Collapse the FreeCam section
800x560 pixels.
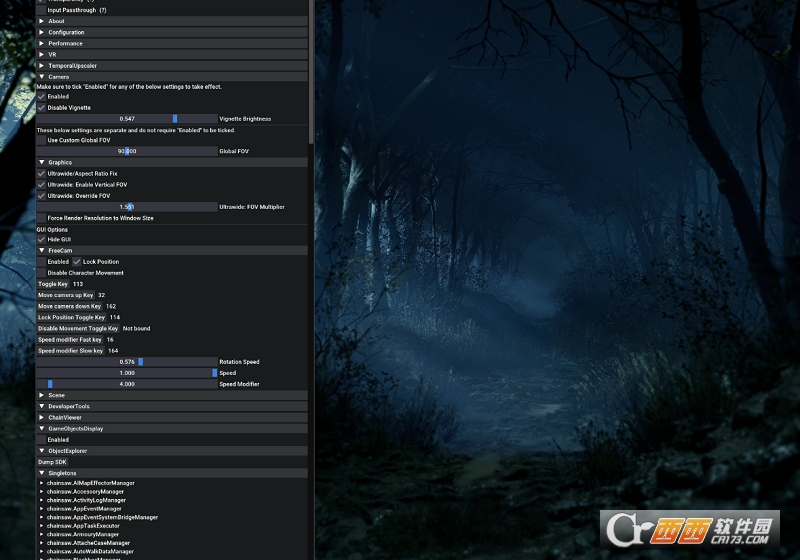click(x=172, y=250)
